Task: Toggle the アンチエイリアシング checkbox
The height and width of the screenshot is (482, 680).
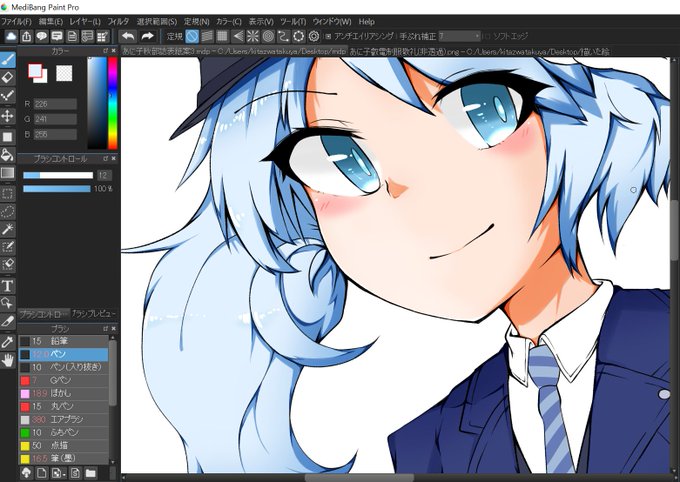Action: [x=328, y=36]
